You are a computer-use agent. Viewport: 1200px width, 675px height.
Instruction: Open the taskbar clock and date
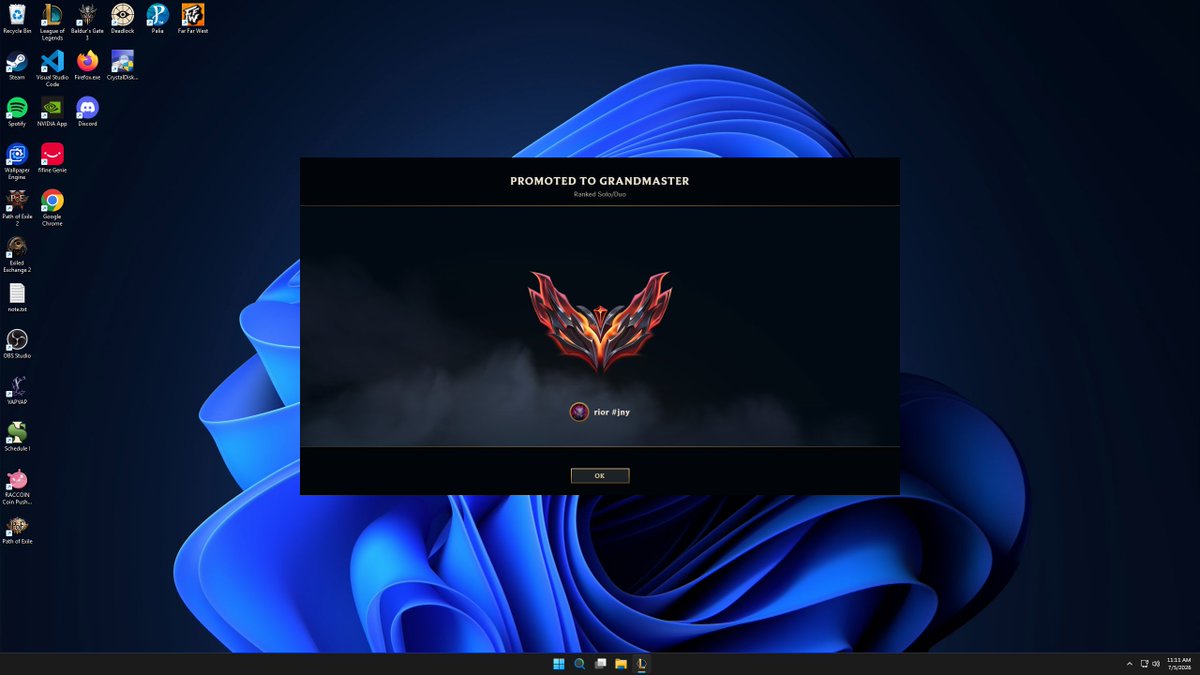(1179, 664)
